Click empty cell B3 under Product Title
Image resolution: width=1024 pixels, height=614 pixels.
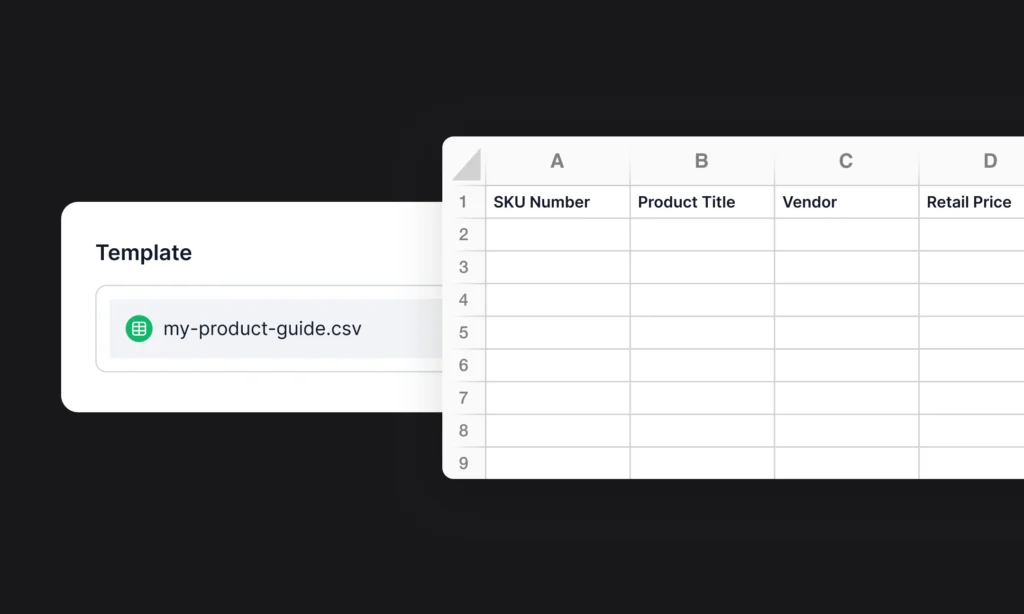point(701,267)
